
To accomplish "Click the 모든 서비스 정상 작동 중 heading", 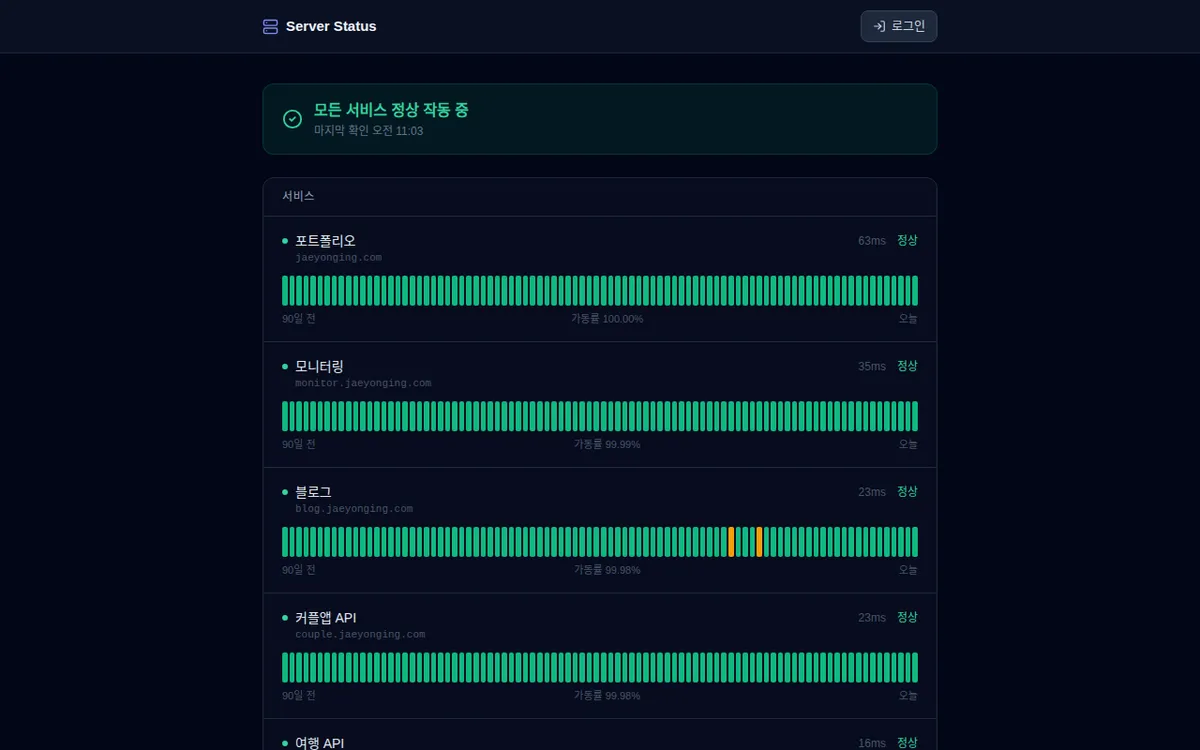I will [391, 110].
